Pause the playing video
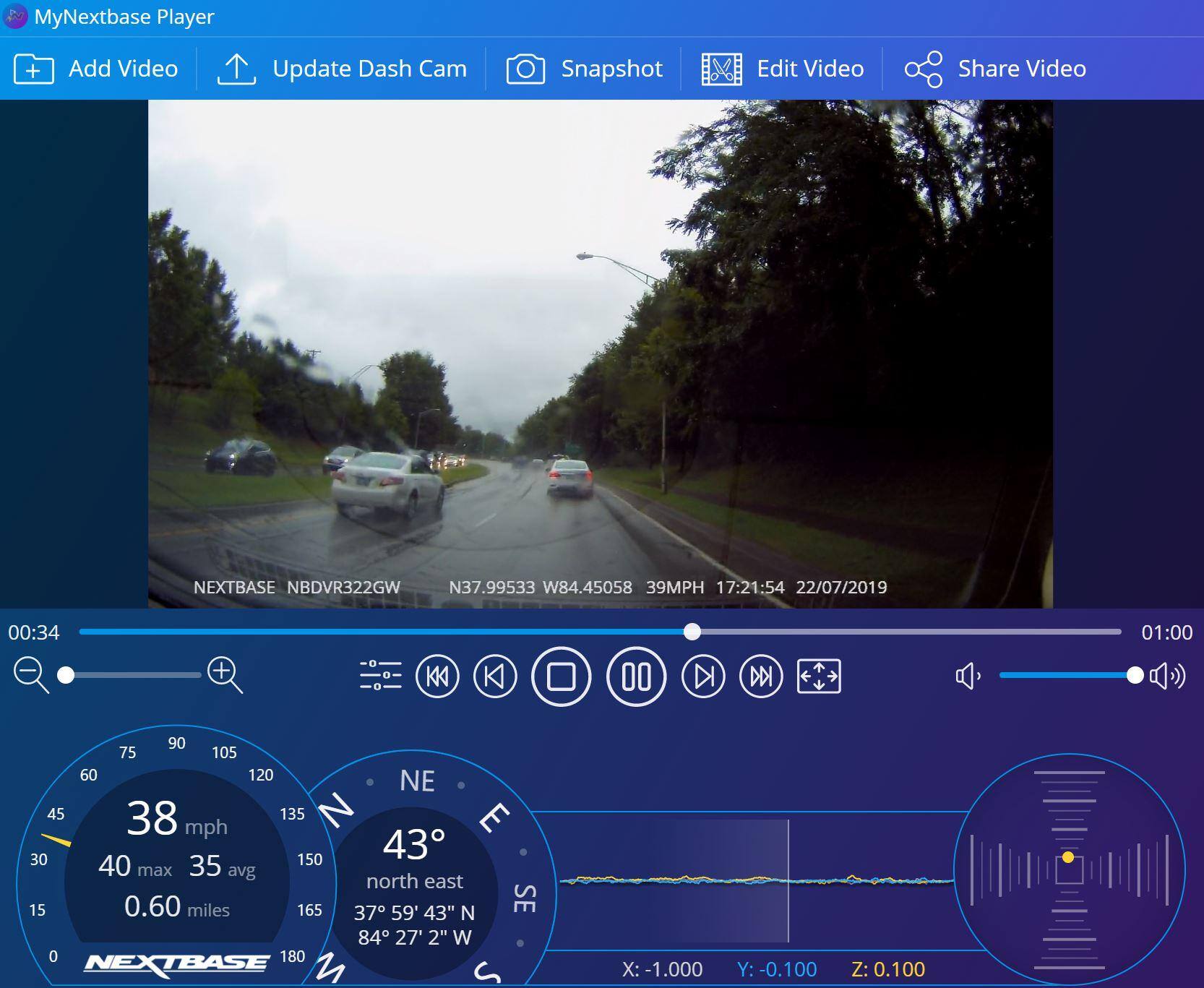The width and height of the screenshot is (1204, 988). (x=636, y=676)
